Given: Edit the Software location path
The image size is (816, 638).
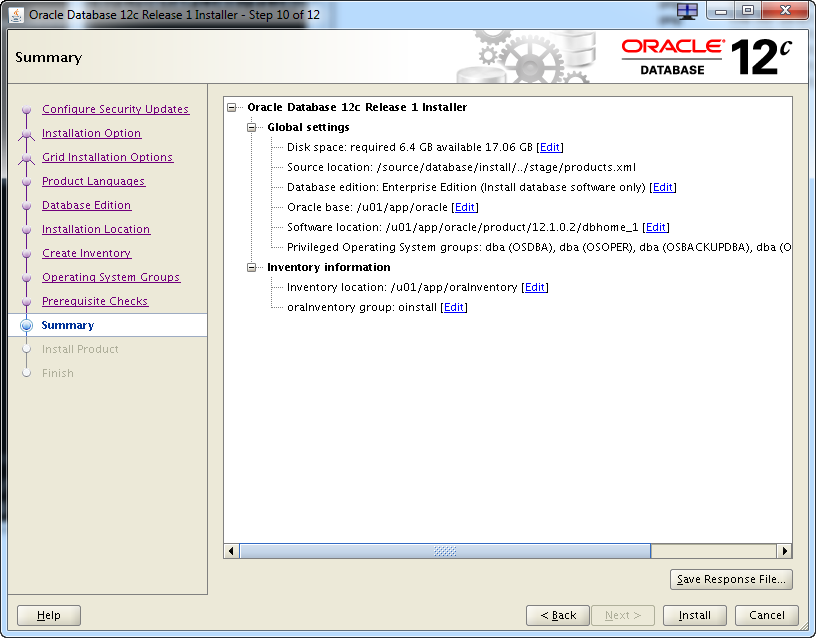Looking at the screenshot, I should point(656,227).
